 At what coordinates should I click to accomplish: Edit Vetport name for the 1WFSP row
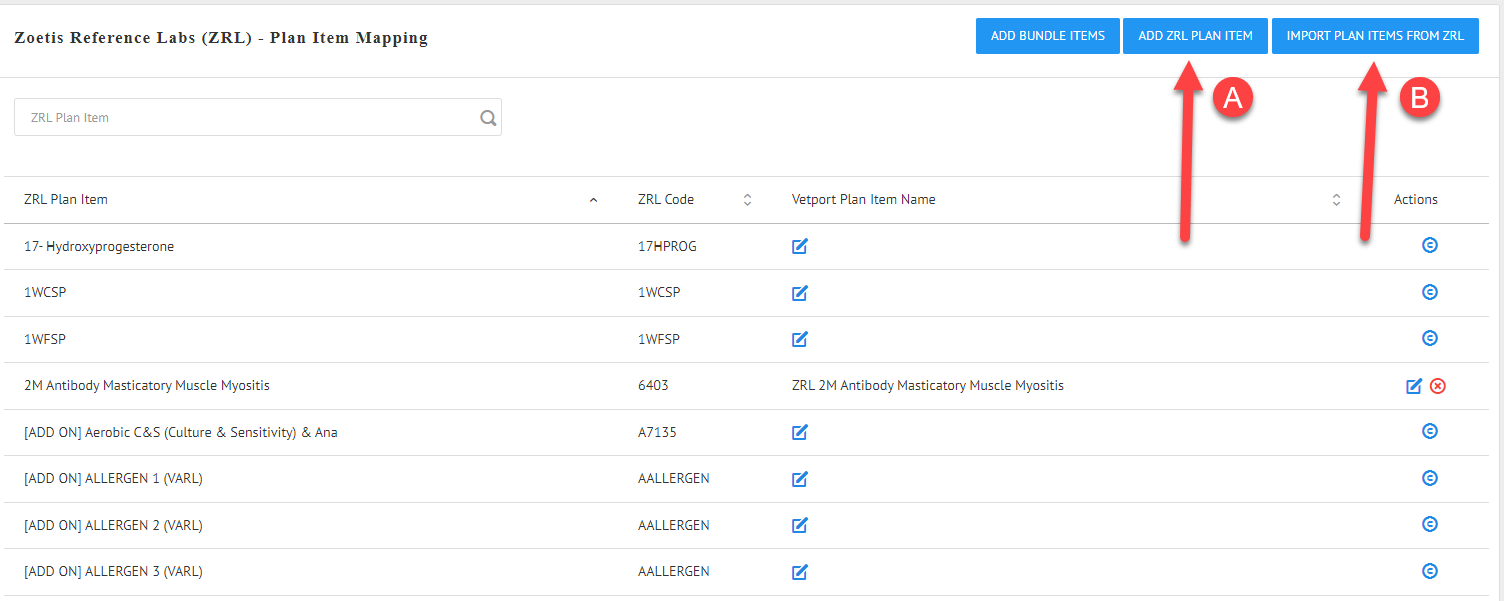point(799,339)
